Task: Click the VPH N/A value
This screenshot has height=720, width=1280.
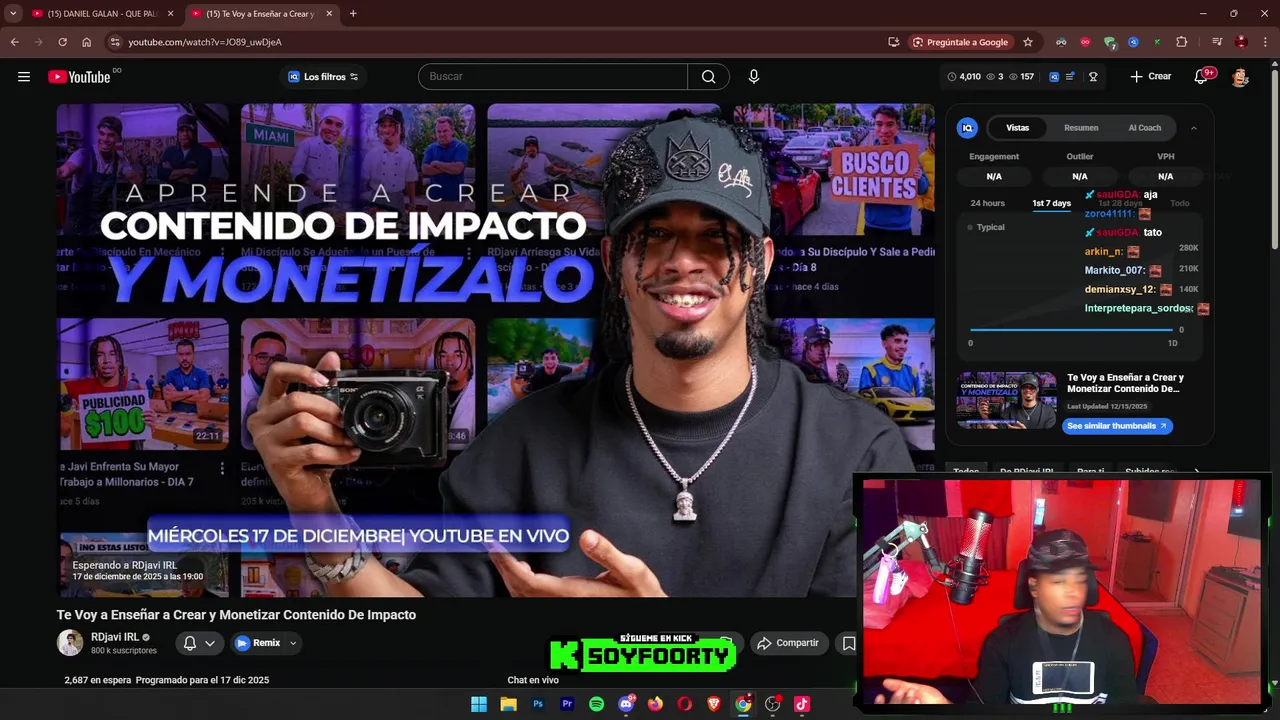Action: tap(1165, 177)
